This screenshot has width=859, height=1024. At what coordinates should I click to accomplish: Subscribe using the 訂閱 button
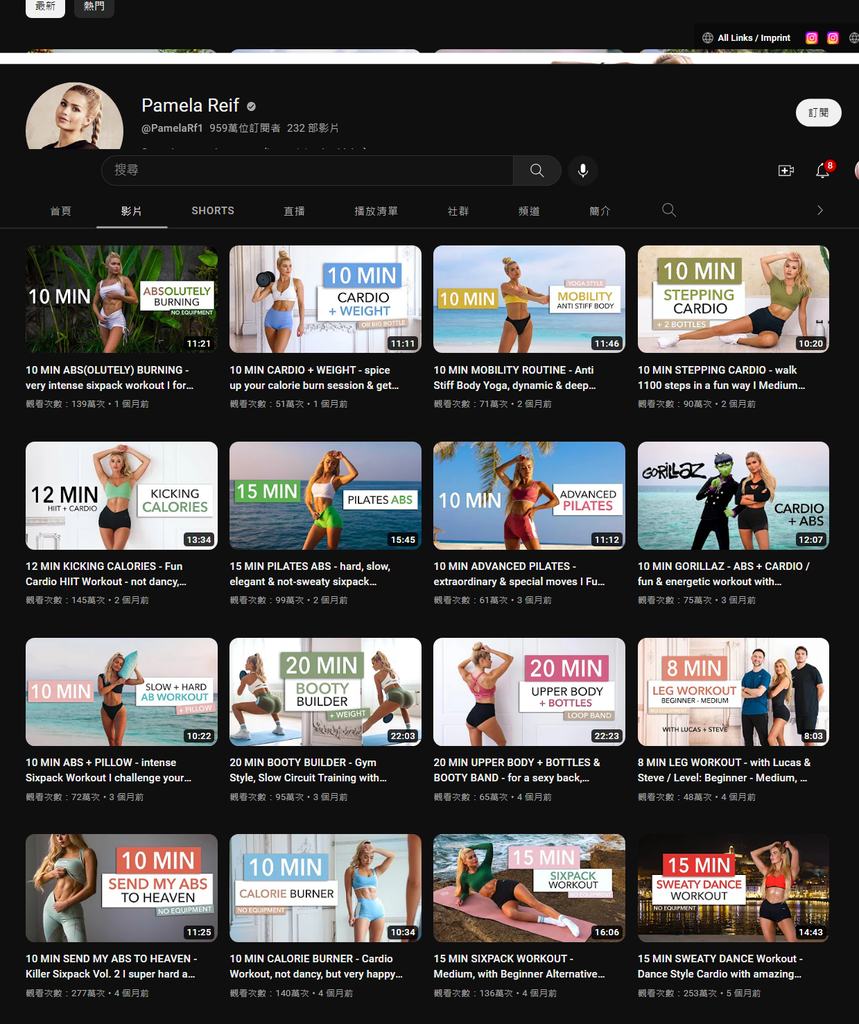click(818, 112)
